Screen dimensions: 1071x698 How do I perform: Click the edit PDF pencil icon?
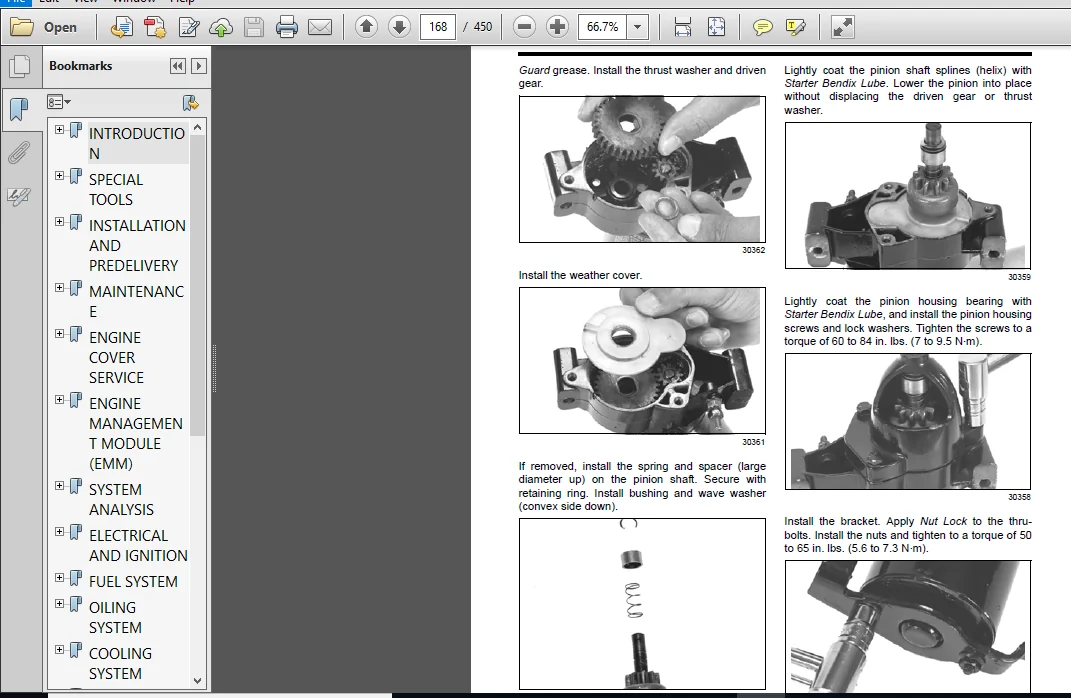pyautogui.click(x=188, y=27)
